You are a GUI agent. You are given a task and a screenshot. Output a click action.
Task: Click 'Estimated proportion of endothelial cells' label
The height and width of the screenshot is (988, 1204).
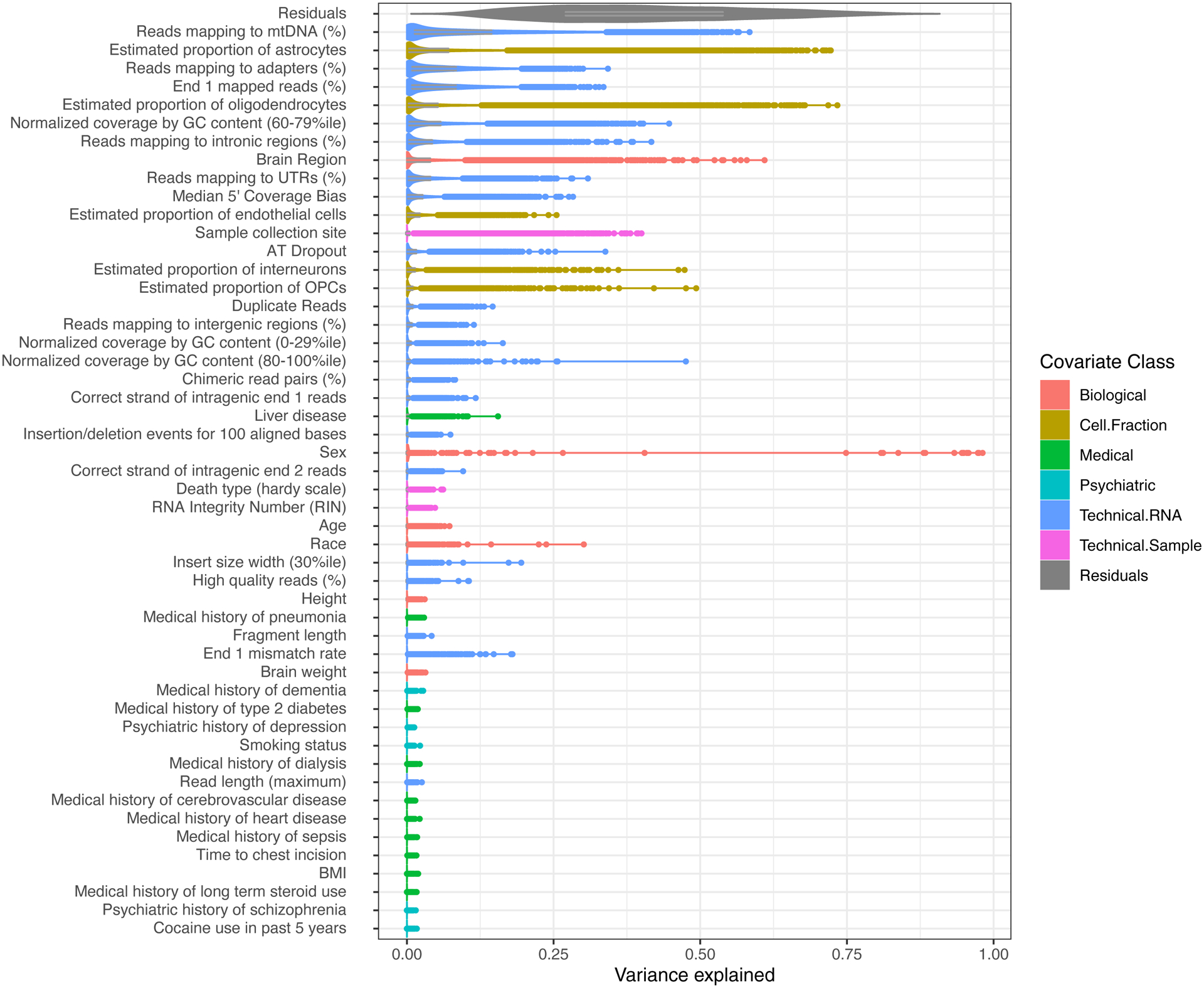(208, 215)
